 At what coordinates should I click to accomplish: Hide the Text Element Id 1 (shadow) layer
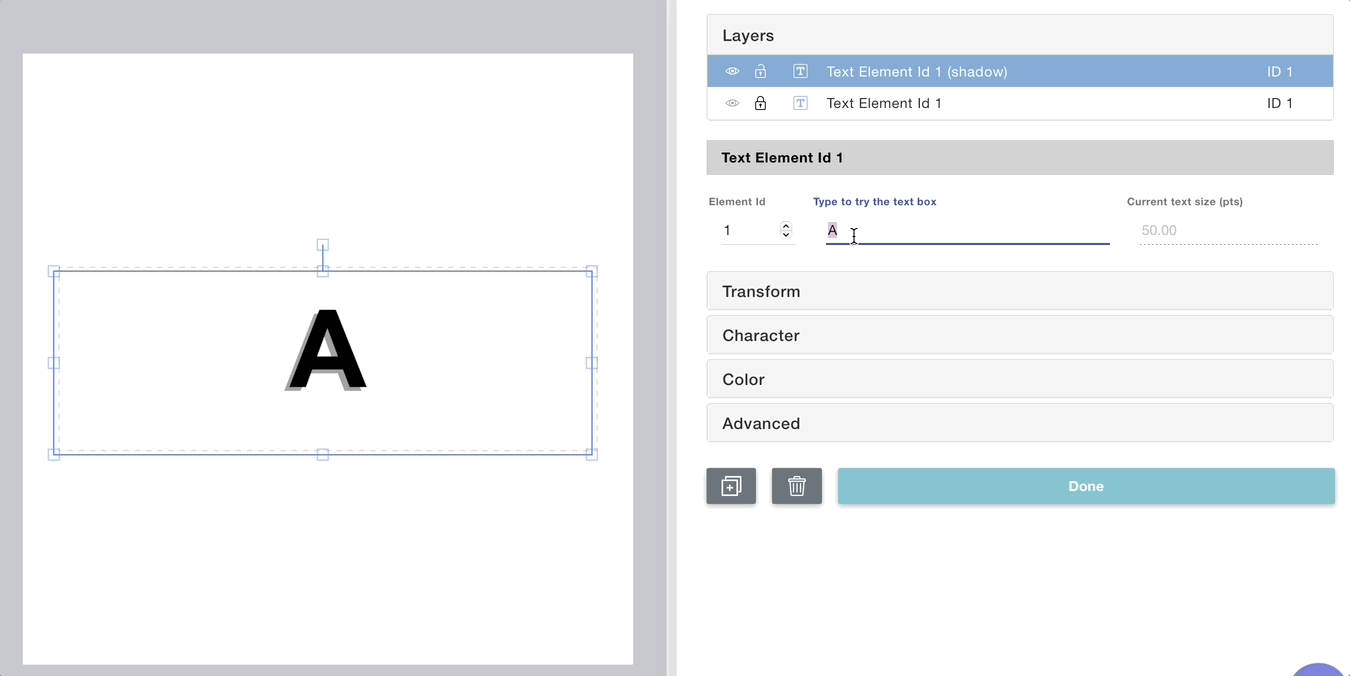pyautogui.click(x=732, y=72)
